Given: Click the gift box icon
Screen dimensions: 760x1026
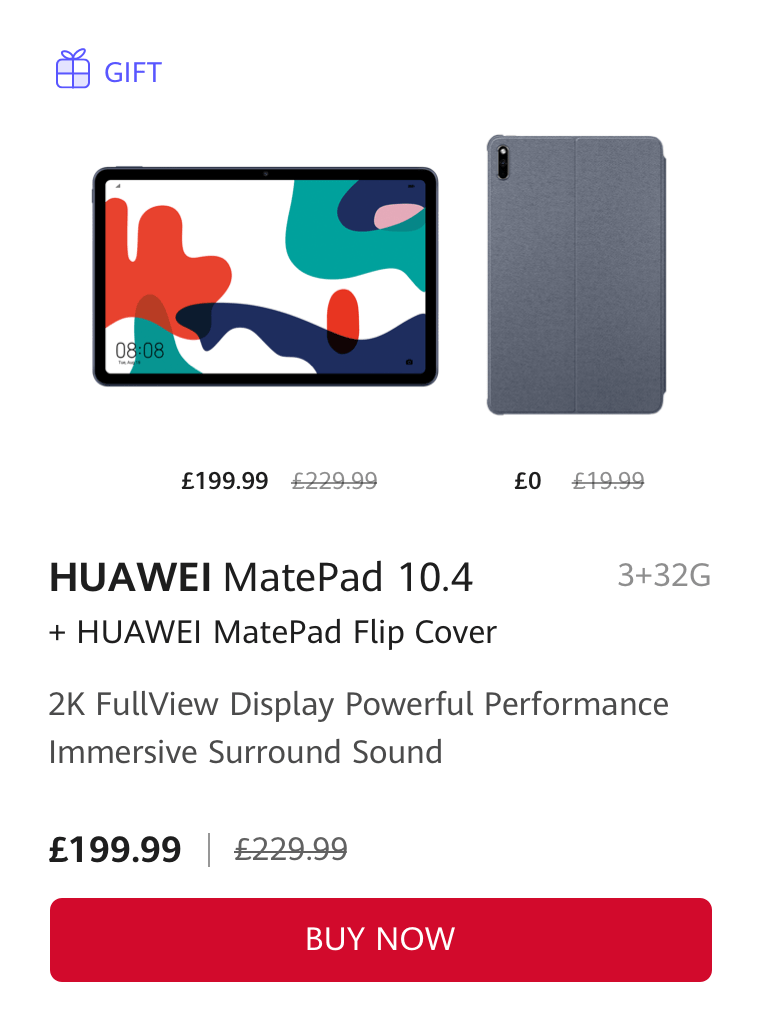Looking at the screenshot, I should tap(73, 69).
